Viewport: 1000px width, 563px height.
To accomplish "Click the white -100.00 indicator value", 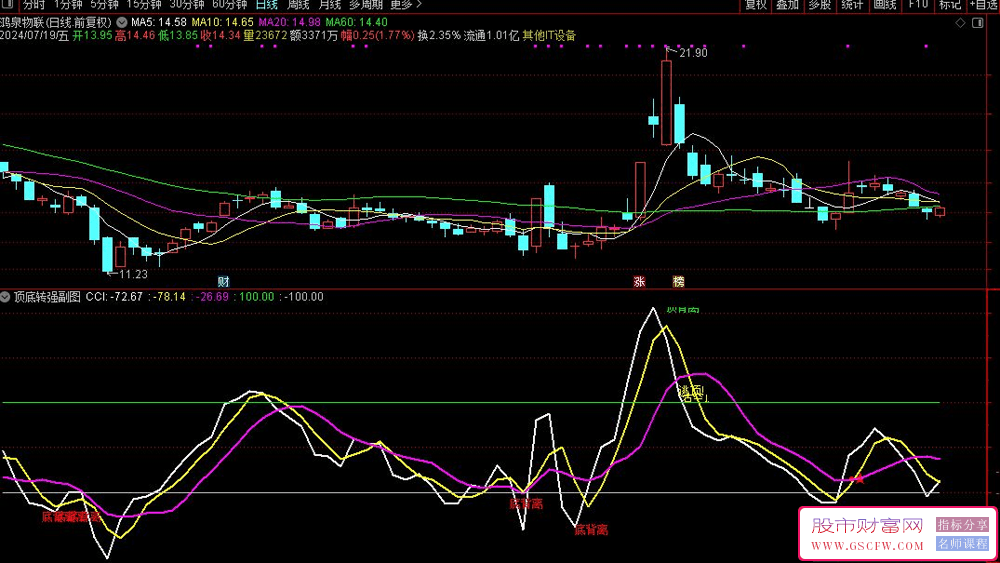I will click(x=304, y=296).
